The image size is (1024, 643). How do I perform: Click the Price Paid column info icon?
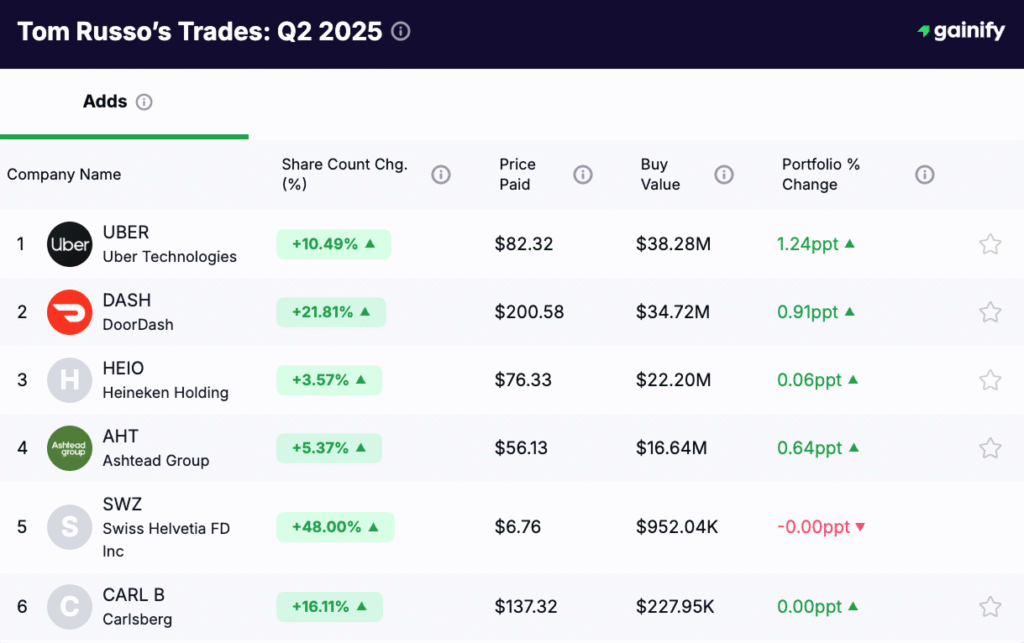(583, 174)
